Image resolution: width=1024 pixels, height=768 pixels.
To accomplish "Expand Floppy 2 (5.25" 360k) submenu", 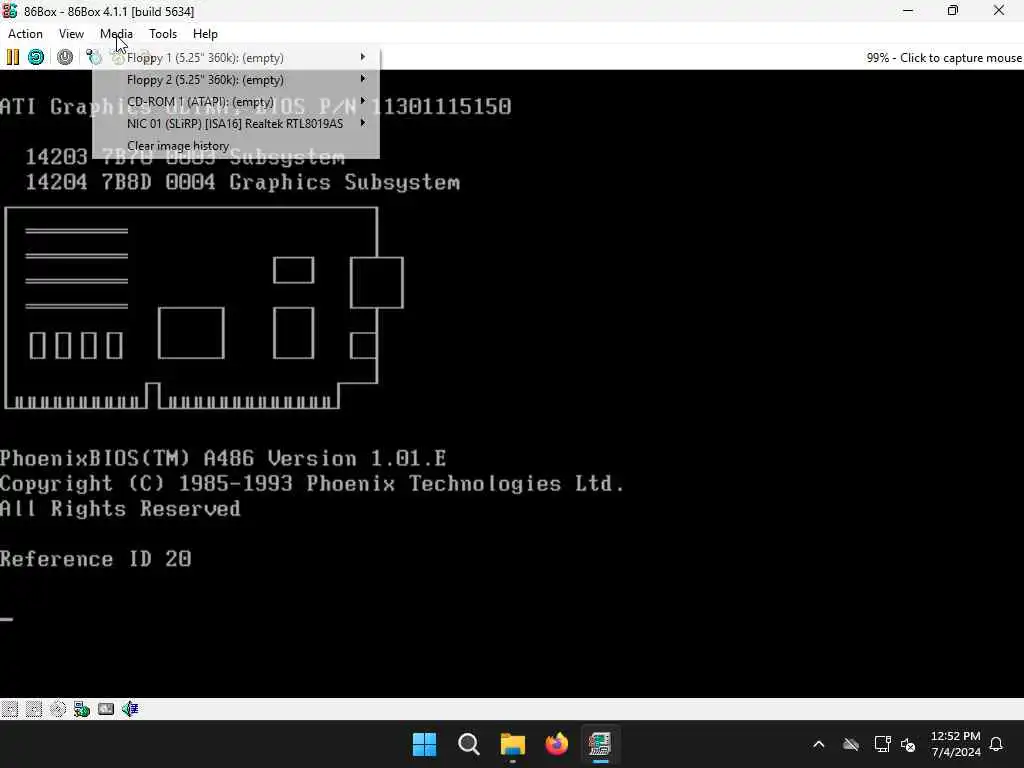I will (236, 80).
